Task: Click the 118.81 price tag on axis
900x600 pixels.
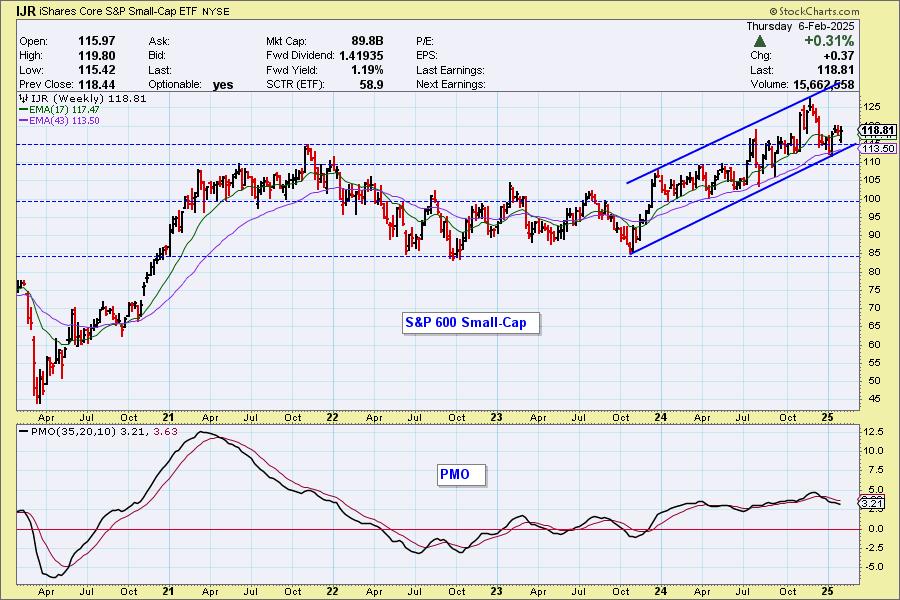Action: [878, 130]
